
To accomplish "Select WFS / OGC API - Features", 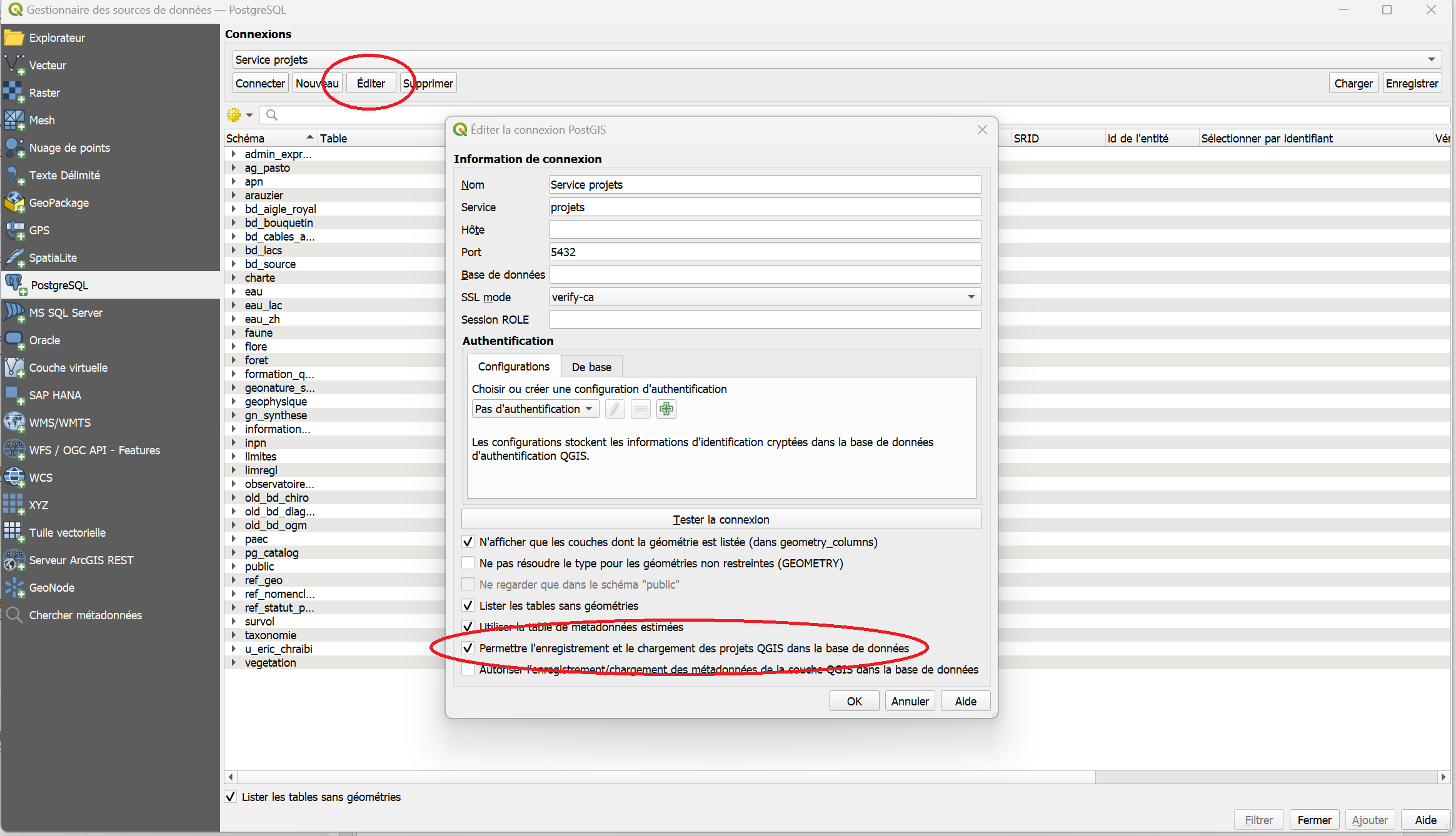I will coord(110,450).
